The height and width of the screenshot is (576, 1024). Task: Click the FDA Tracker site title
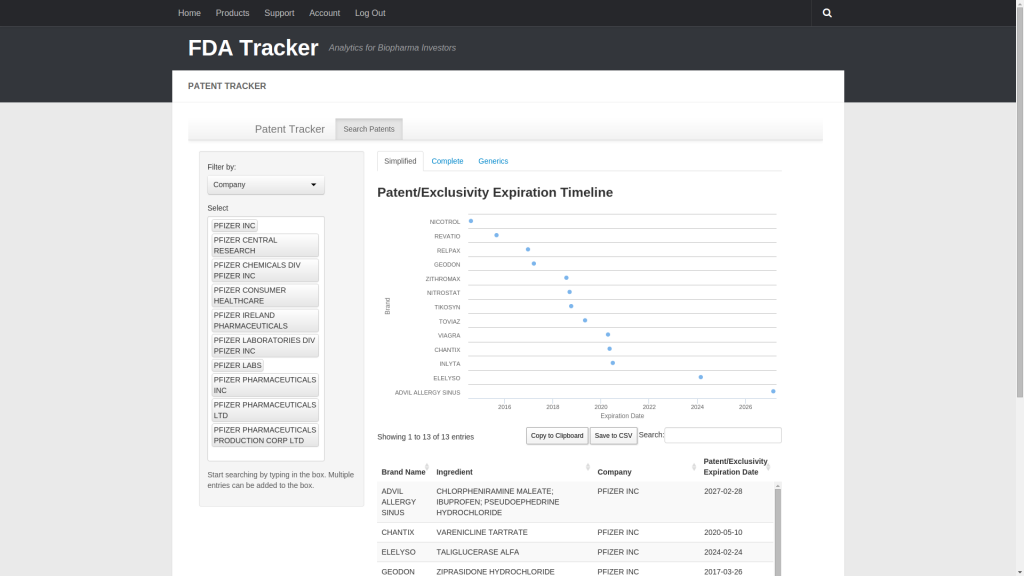click(x=253, y=48)
